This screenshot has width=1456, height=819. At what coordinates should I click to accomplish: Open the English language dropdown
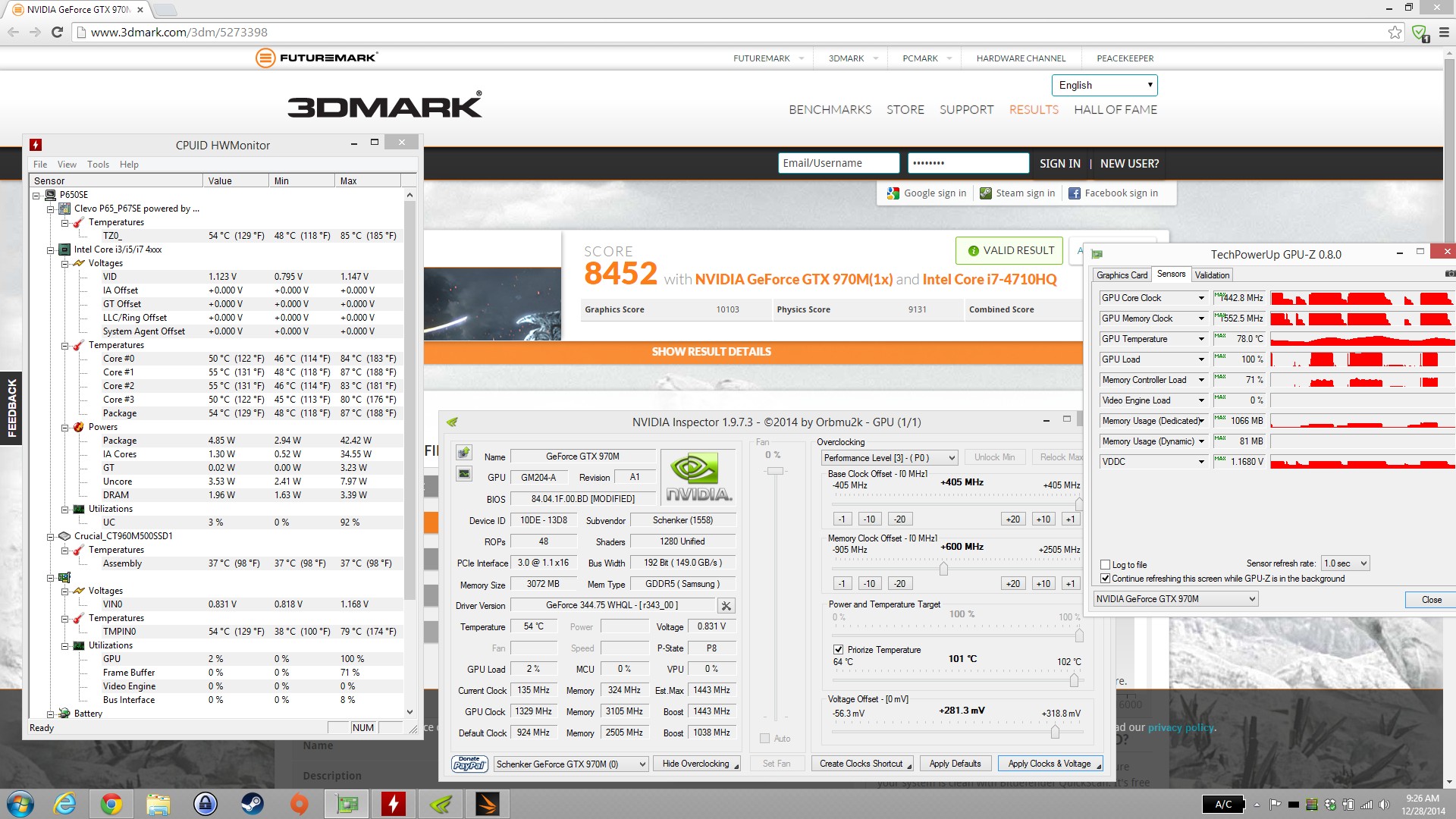(x=1104, y=85)
